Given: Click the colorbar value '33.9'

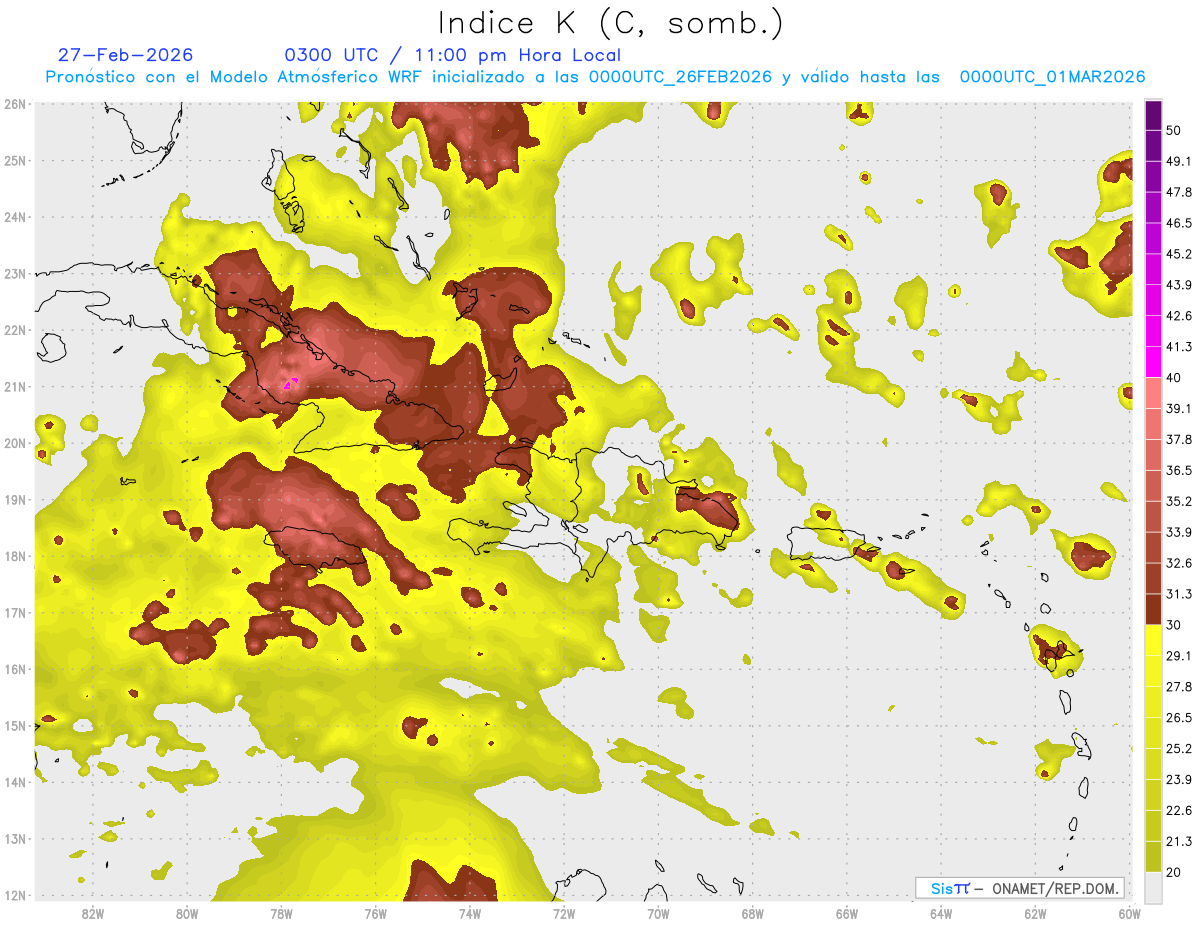Looking at the screenshot, I should click(x=1180, y=532).
